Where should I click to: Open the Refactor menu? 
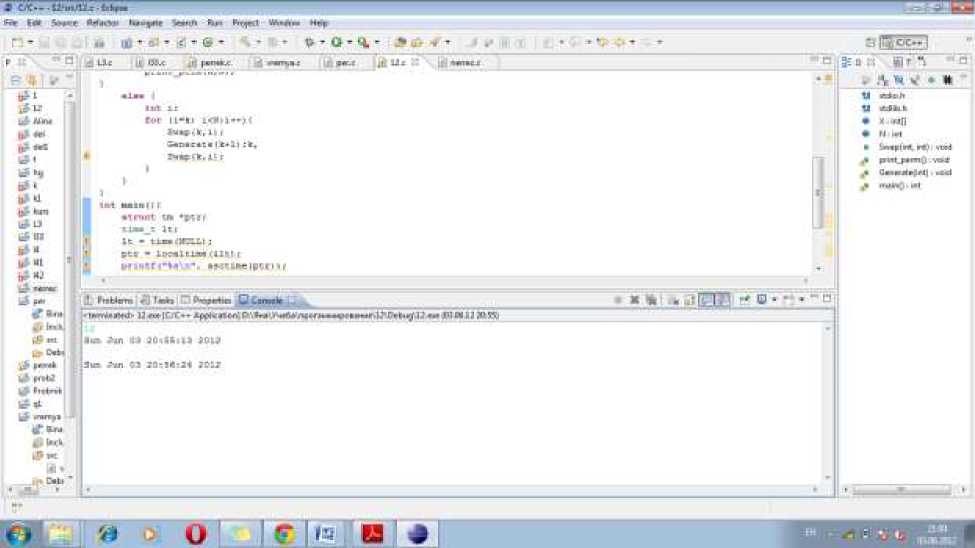[x=103, y=23]
